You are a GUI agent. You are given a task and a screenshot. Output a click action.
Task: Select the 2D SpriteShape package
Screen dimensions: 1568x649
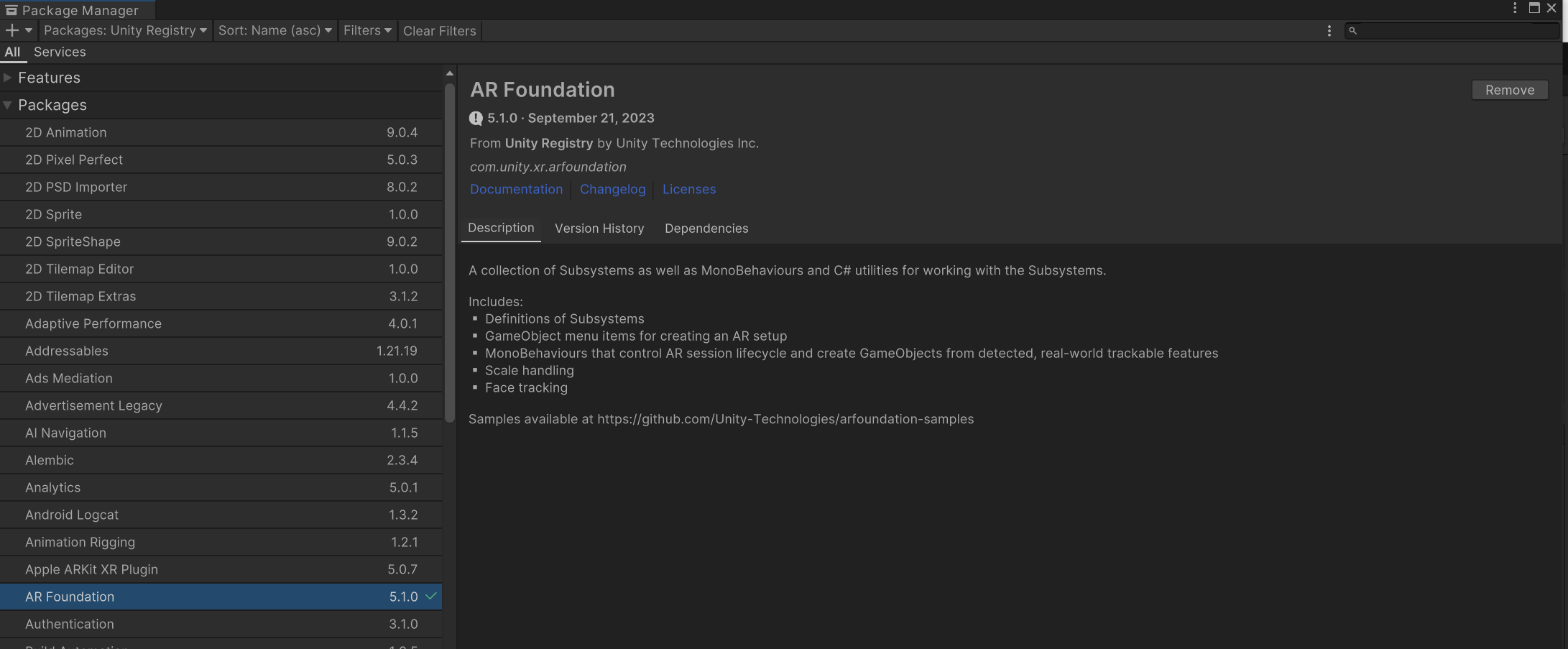tap(221, 241)
